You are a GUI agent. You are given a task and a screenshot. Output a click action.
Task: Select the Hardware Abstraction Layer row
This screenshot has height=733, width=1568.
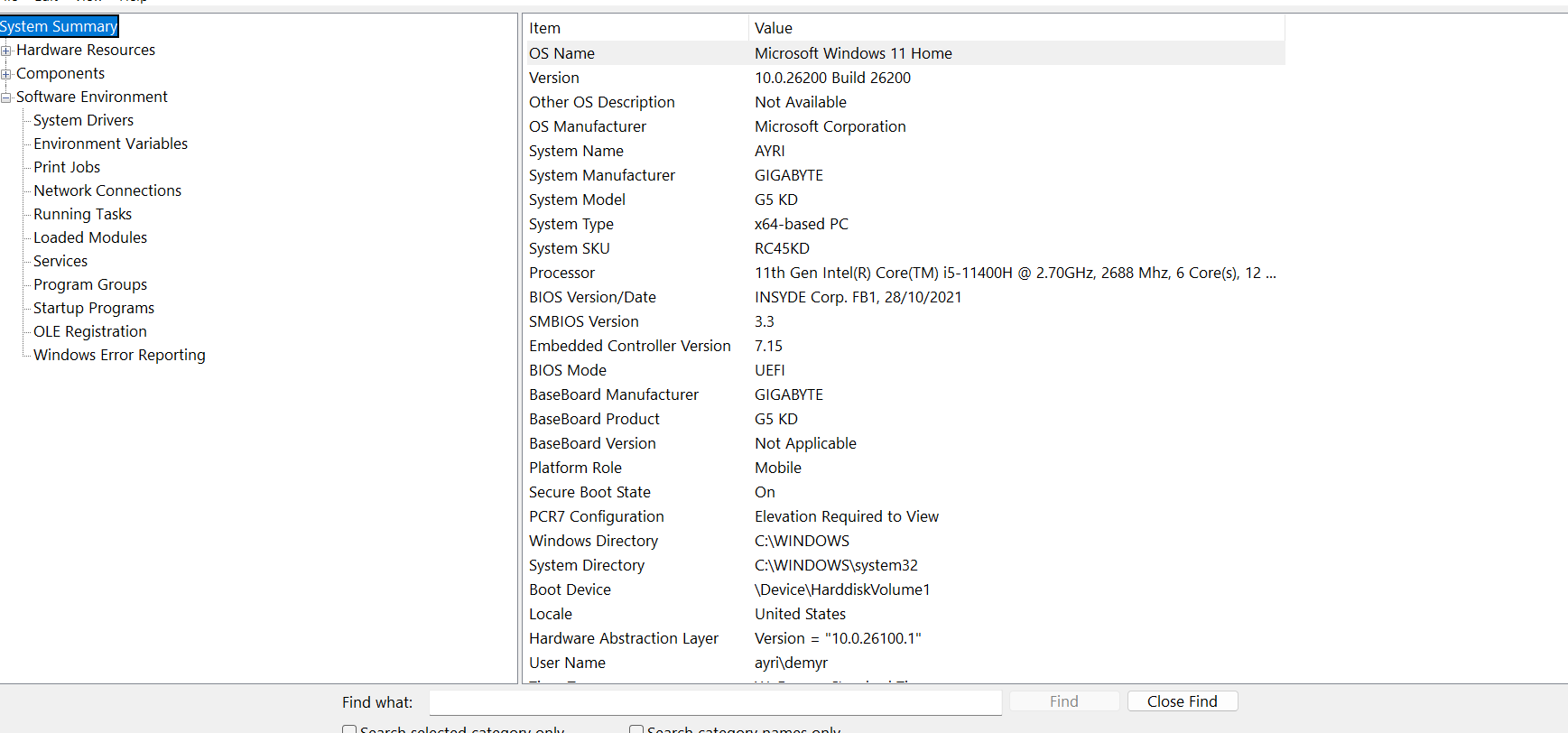[x=905, y=638]
